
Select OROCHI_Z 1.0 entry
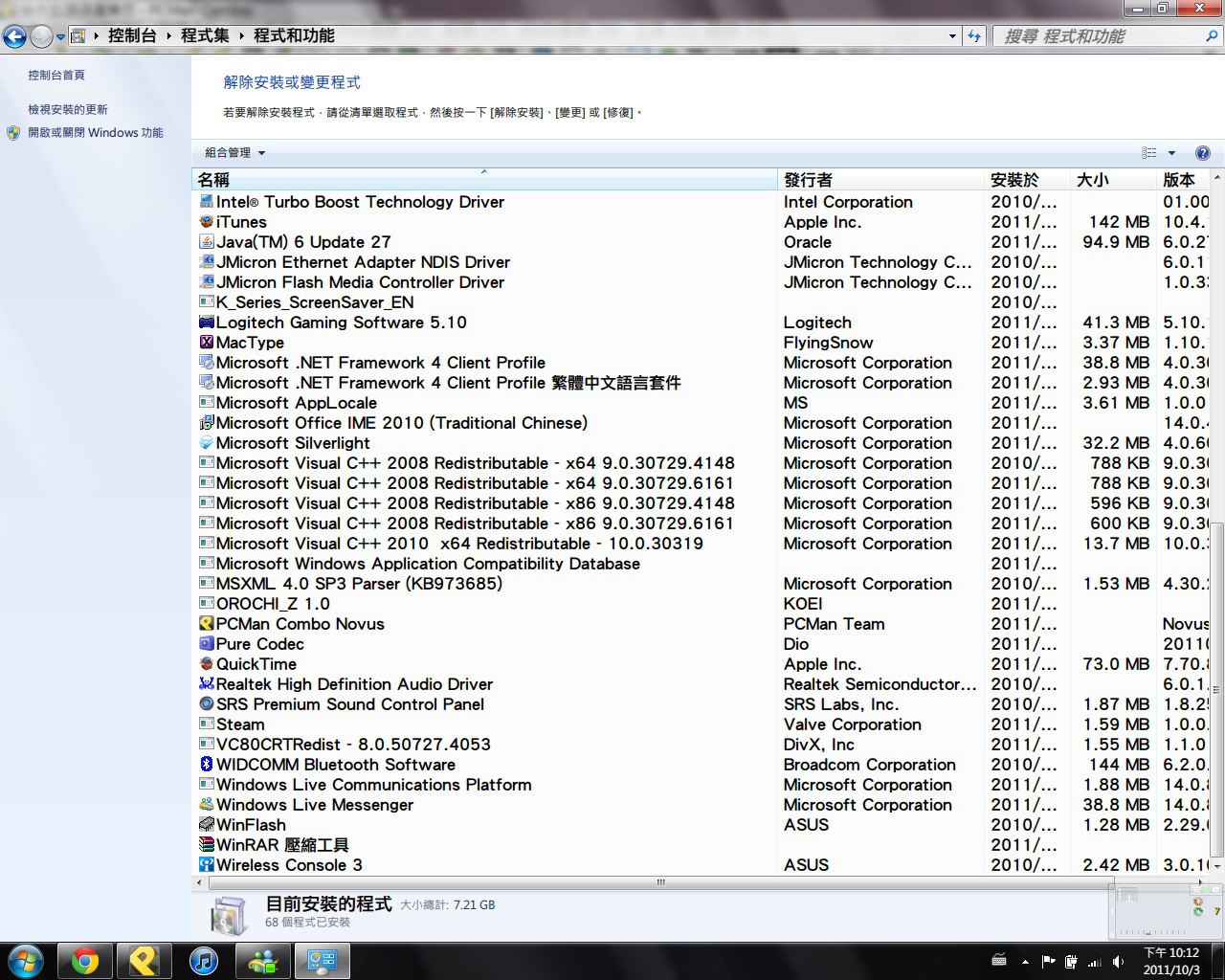(702, 604)
